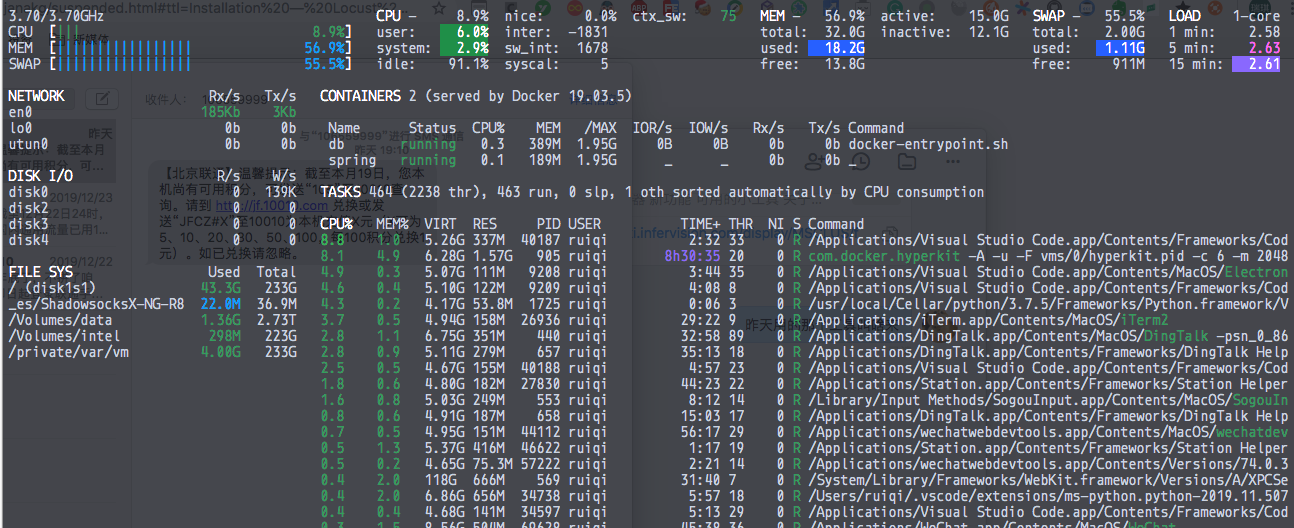Select the WebKit.framework process row

[x=806, y=480]
